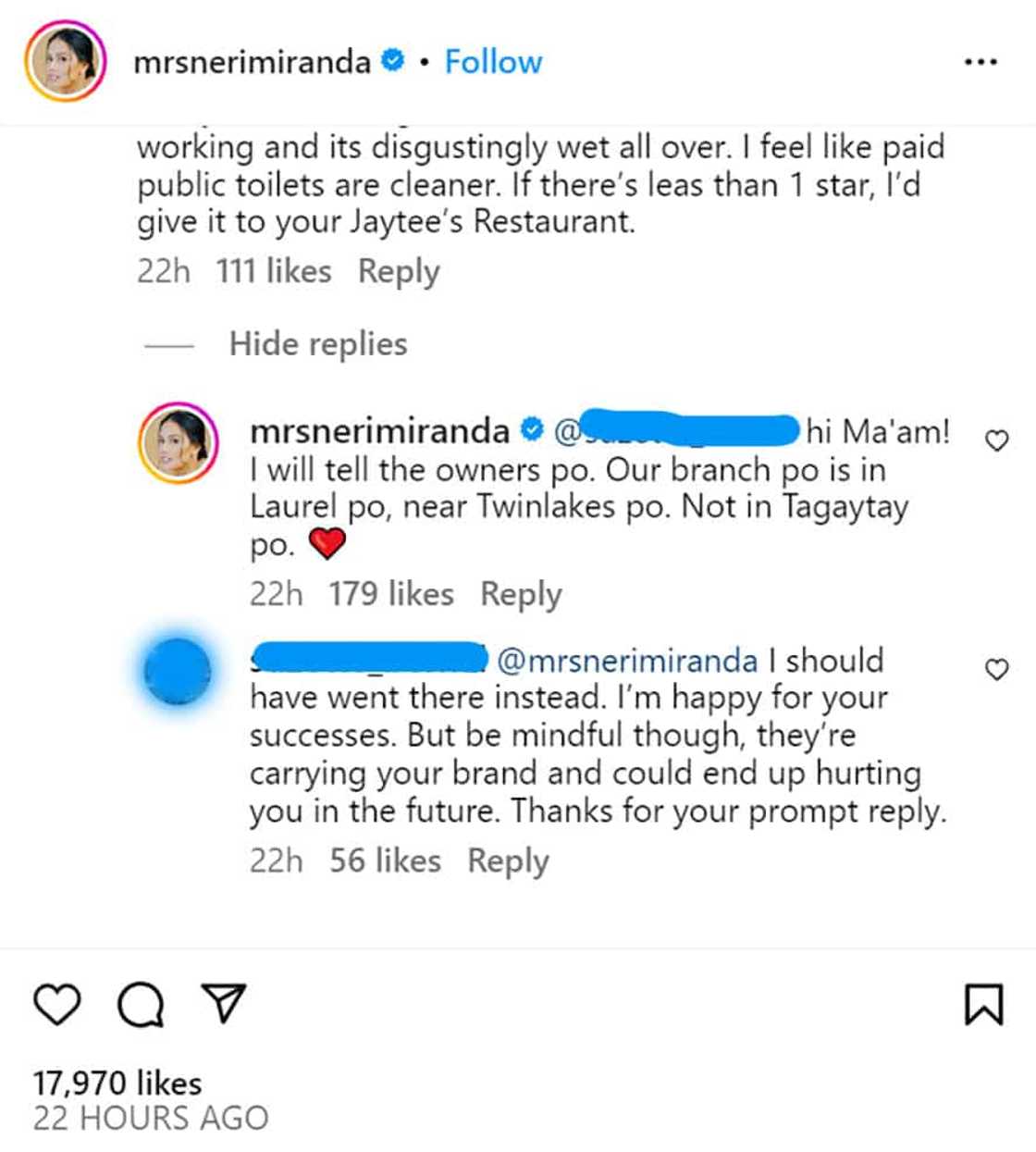The image size is (1036, 1152).
Task: Click the mrsnerimiranda username in the header
Action: [254, 60]
